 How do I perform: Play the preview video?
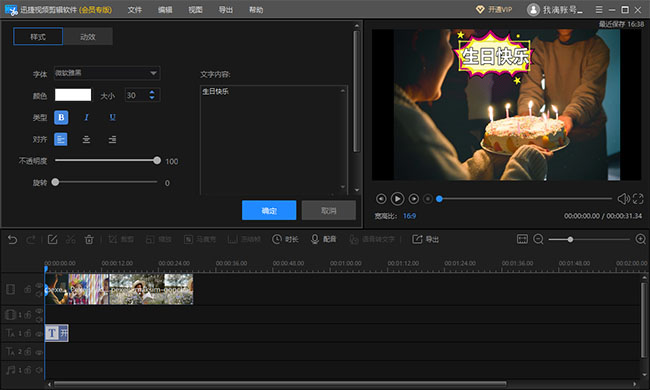397,199
